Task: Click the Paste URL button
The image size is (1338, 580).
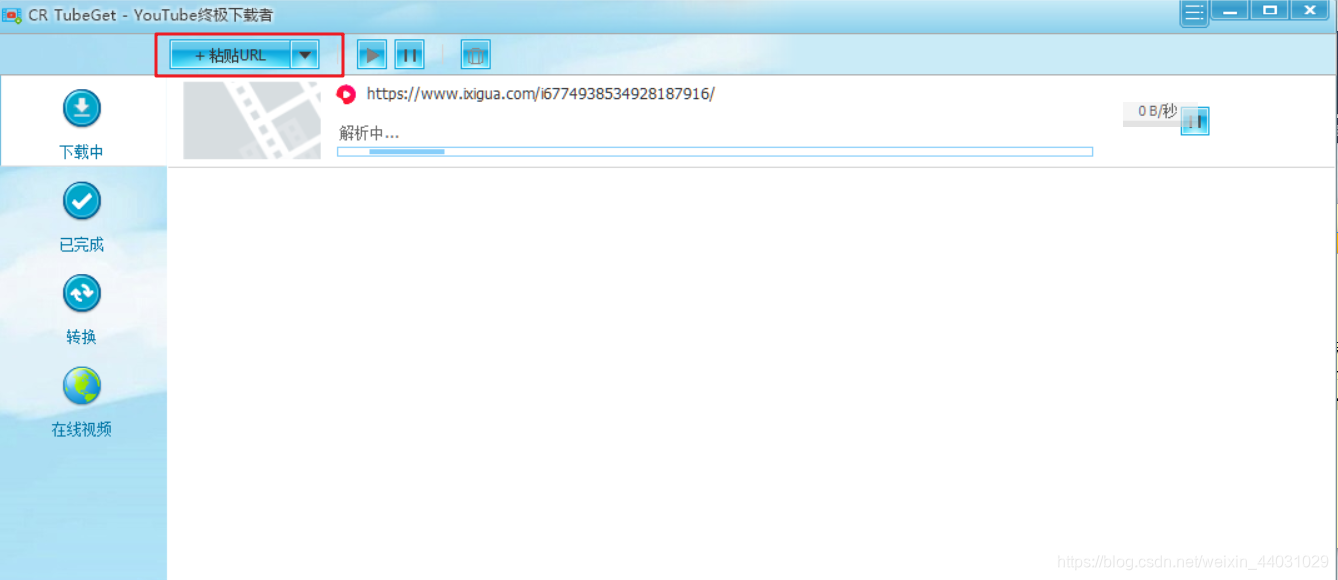Action: [231, 55]
